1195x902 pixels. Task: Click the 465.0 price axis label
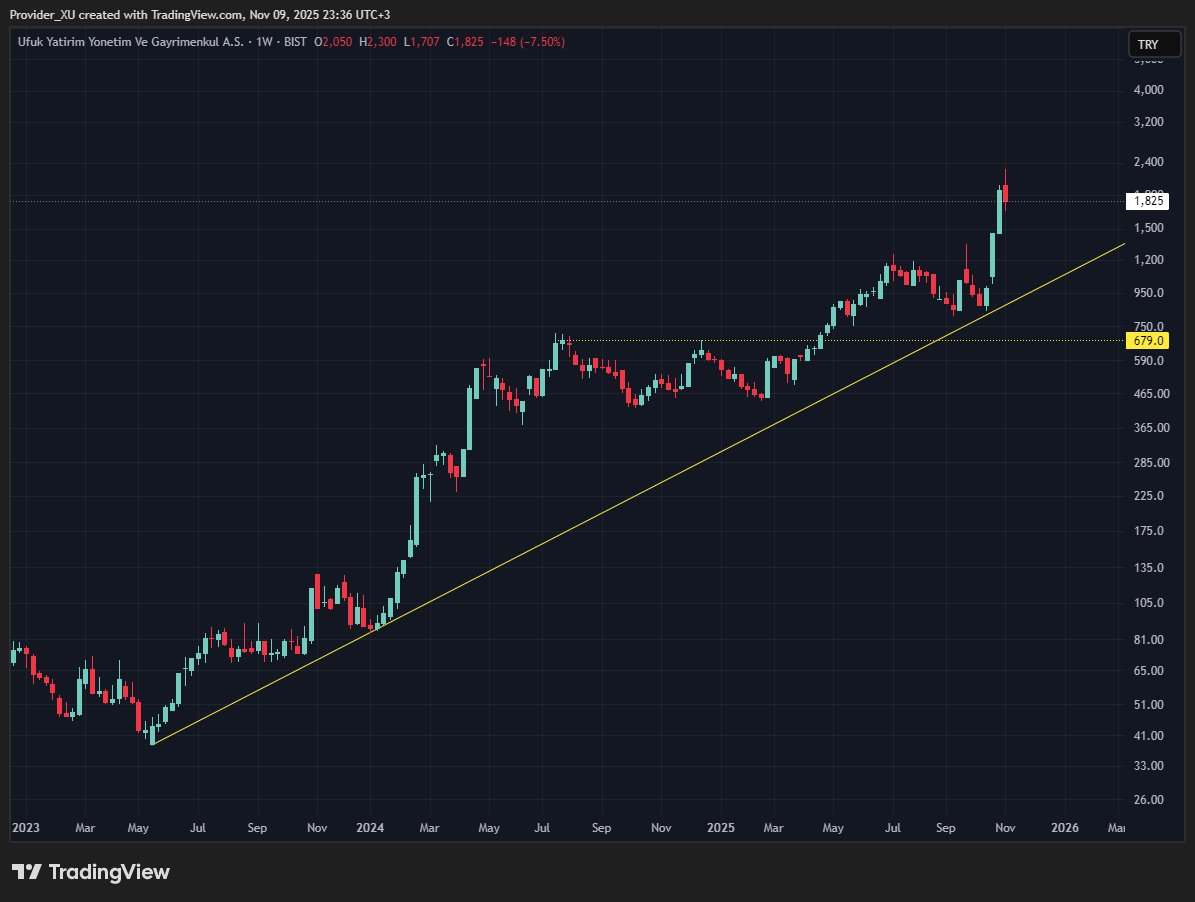[1151, 394]
